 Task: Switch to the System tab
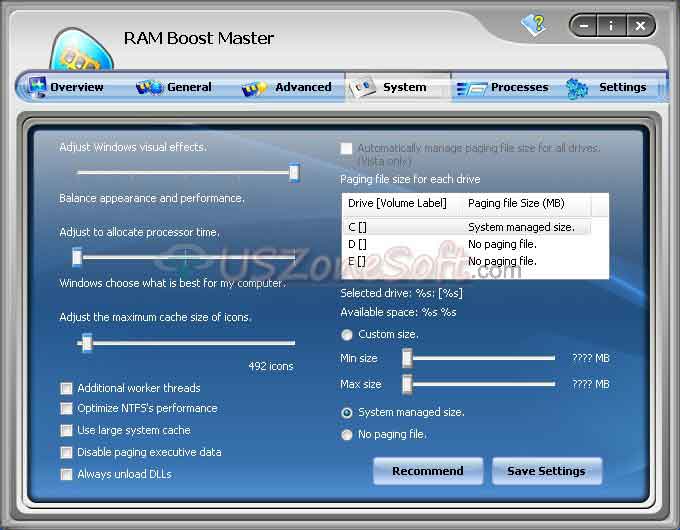click(398, 87)
